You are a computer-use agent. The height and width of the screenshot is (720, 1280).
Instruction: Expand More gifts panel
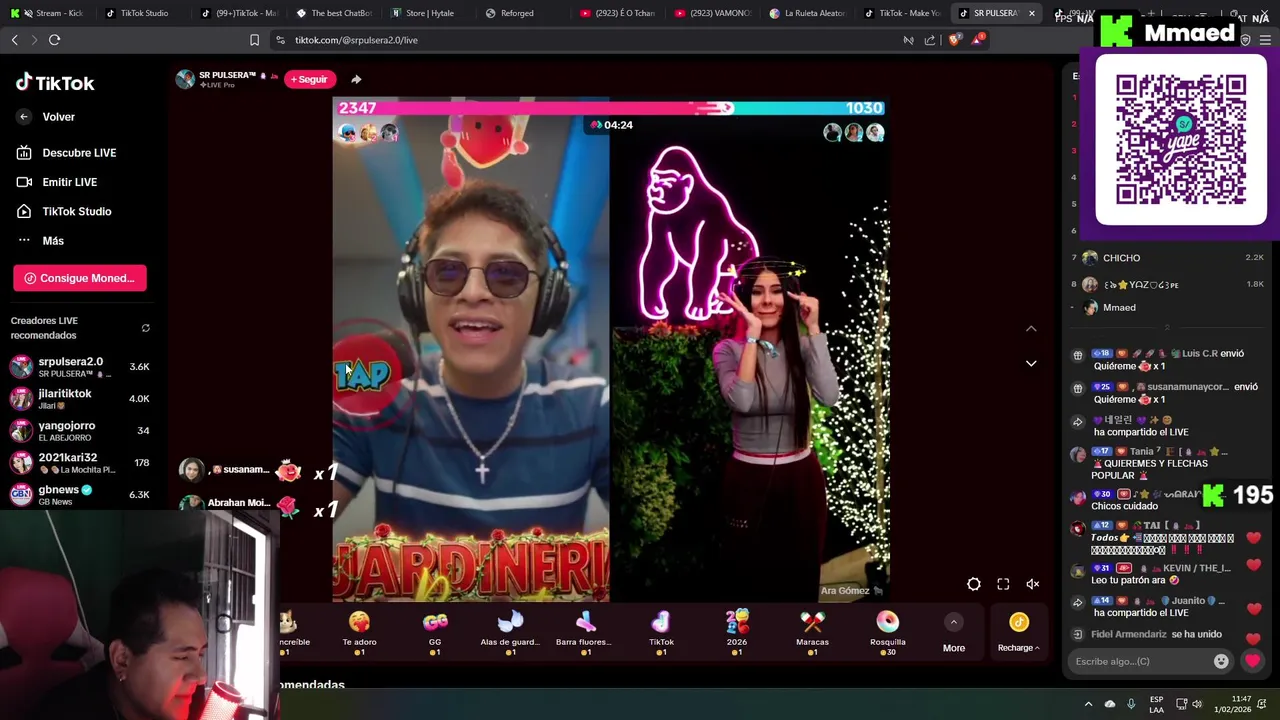954,634
